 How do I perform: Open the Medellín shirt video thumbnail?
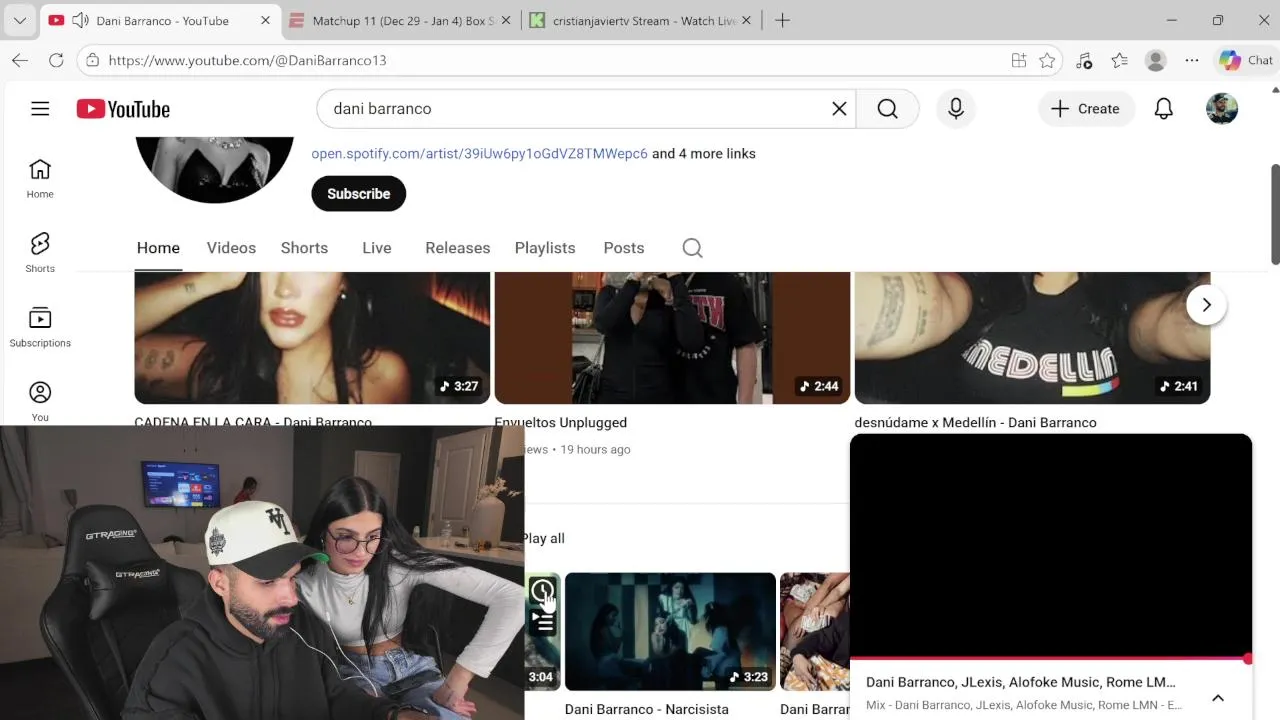[1032, 338]
